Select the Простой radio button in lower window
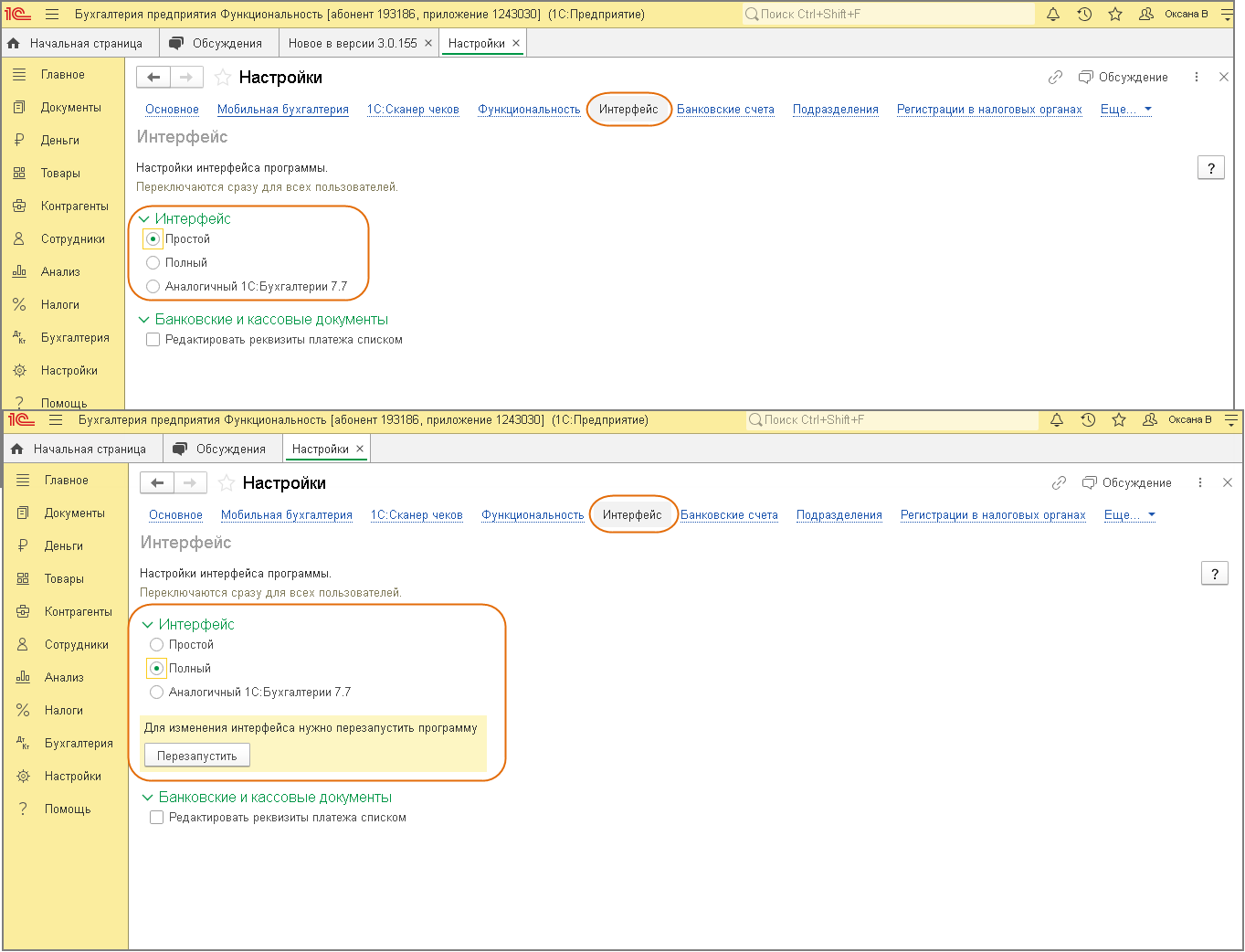This screenshot has height=952, width=1245. click(x=157, y=645)
